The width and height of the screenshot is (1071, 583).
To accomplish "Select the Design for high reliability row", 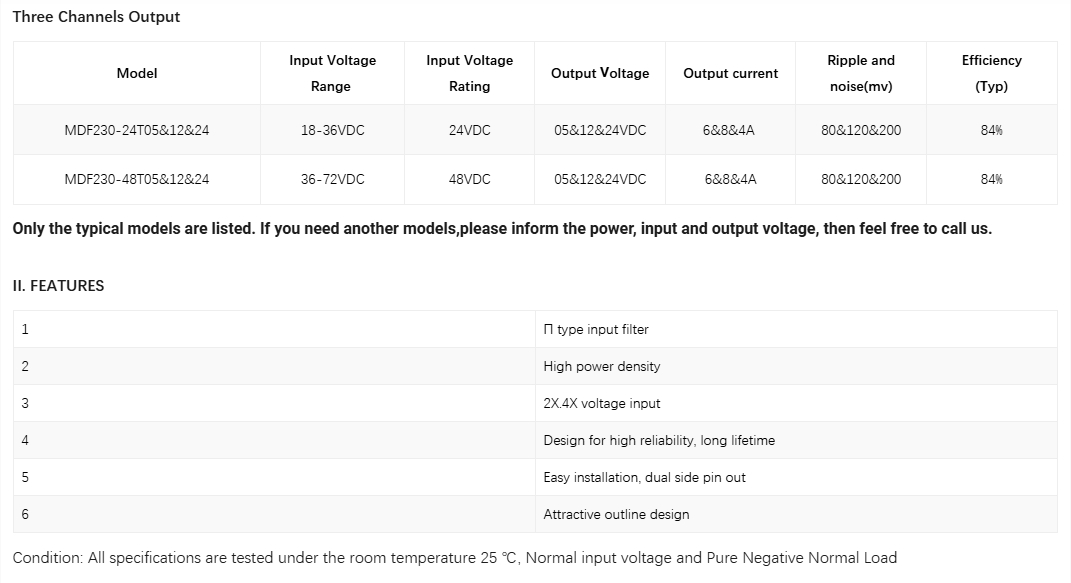I will click(535, 440).
